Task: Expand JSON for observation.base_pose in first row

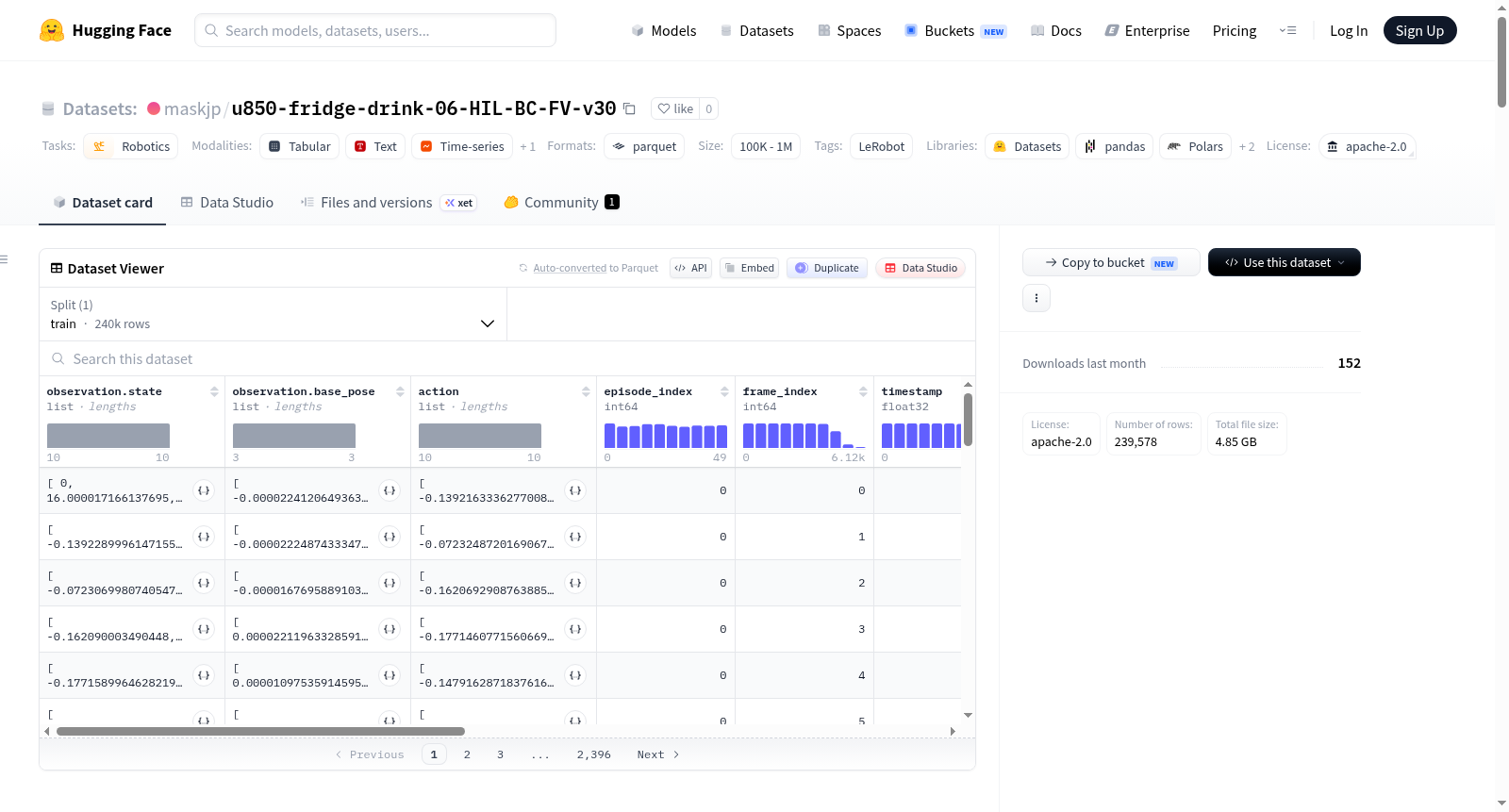Action: tap(390, 490)
